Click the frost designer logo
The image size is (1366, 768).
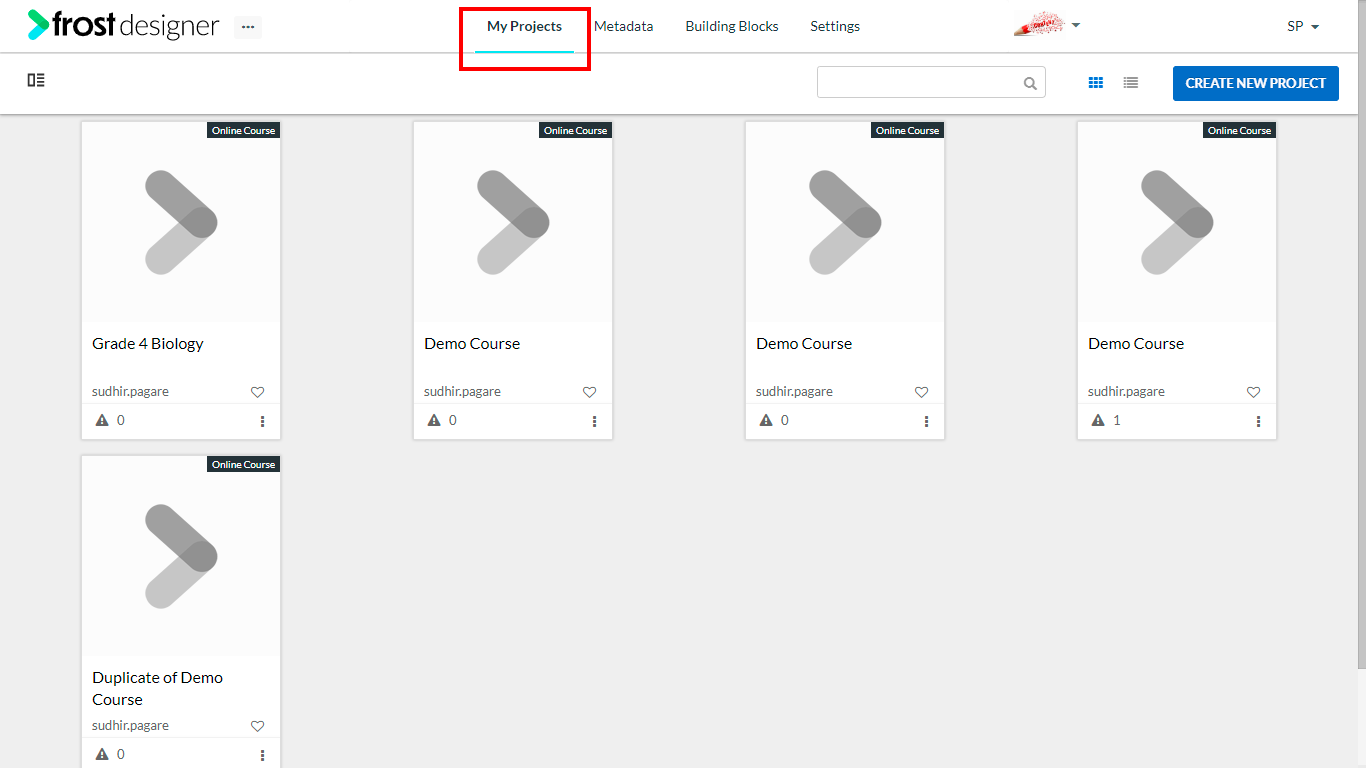(x=123, y=26)
